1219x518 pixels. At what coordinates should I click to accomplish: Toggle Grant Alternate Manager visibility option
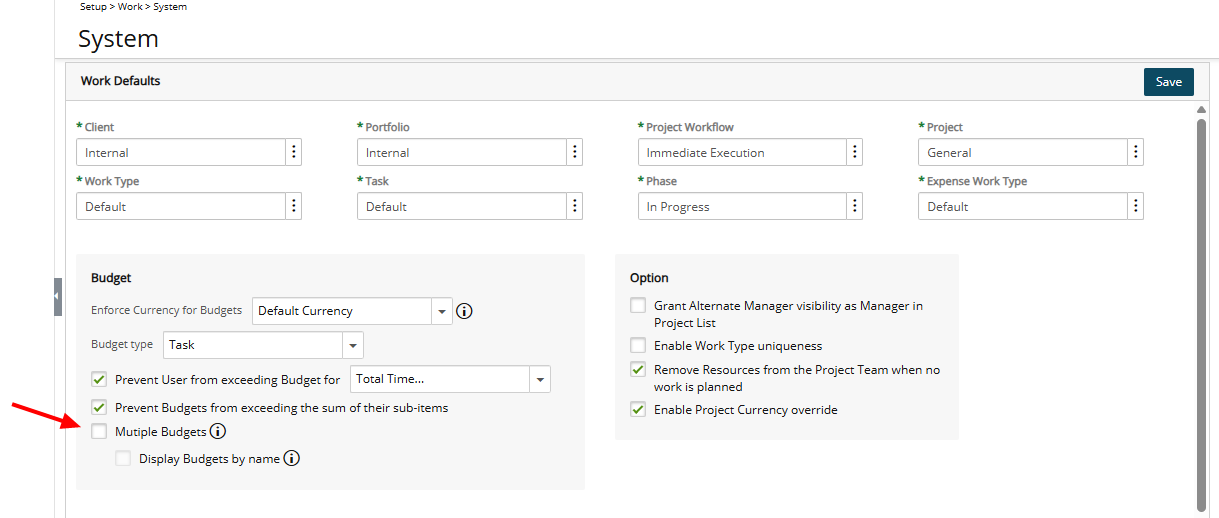click(x=638, y=306)
